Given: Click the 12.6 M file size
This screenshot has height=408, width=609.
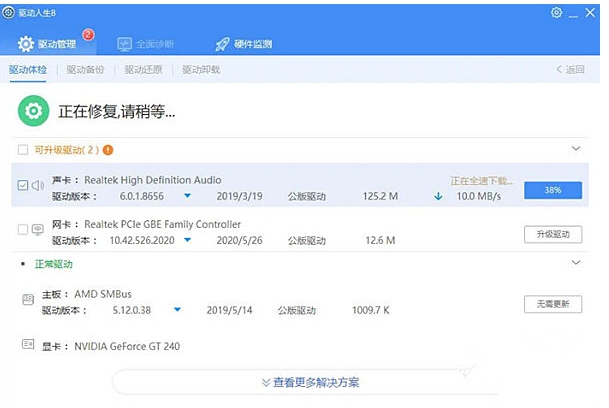Looking at the screenshot, I should [381, 240].
